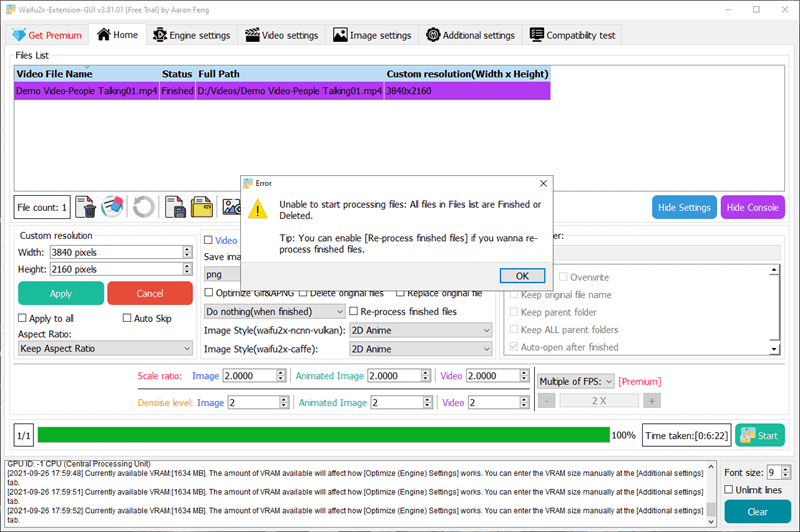This screenshot has width=800, height=532.
Task: Click the Height spin box arrows
Action: (x=187, y=269)
